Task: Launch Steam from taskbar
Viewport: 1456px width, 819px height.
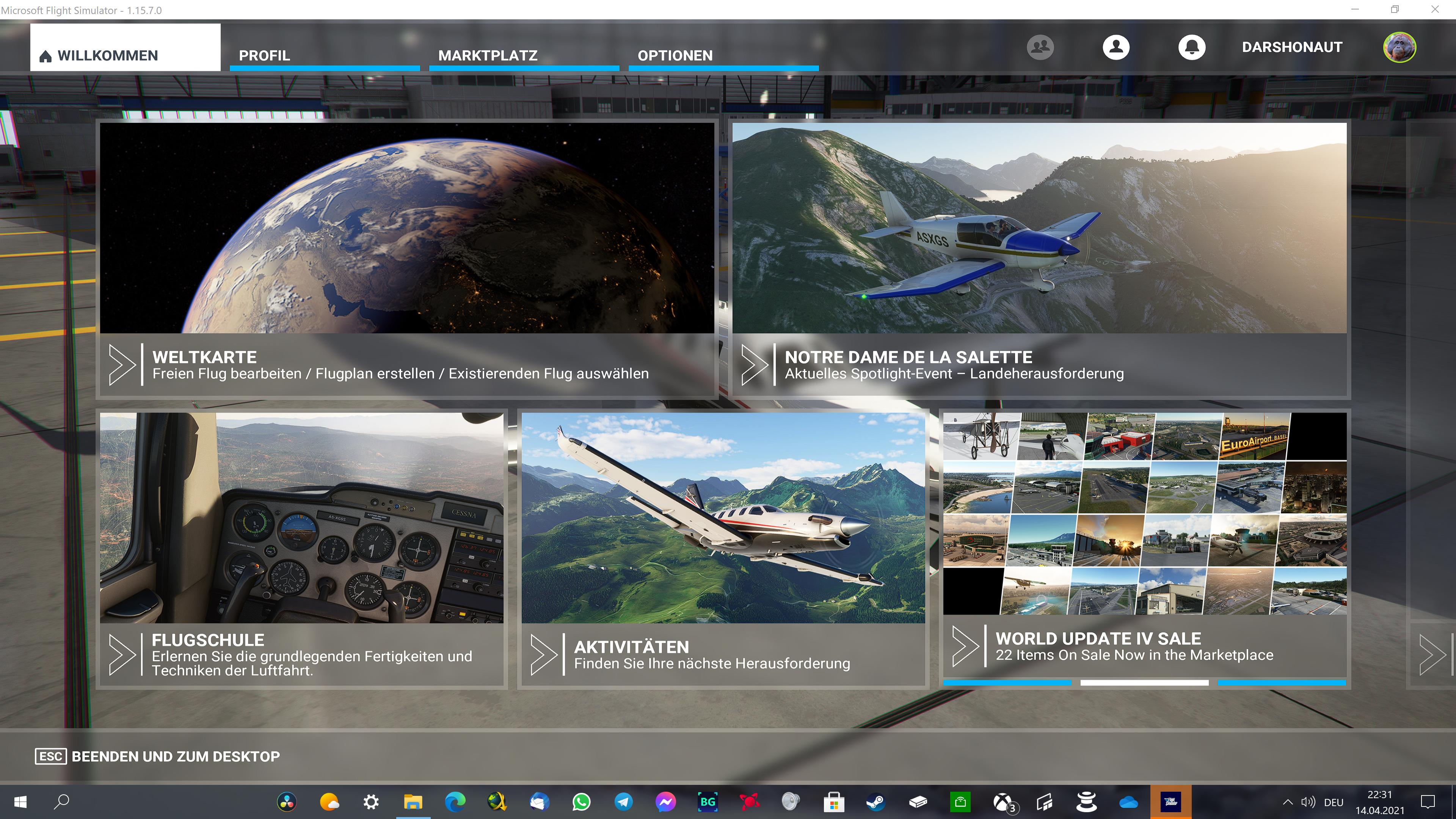Action: pos(876,802)
